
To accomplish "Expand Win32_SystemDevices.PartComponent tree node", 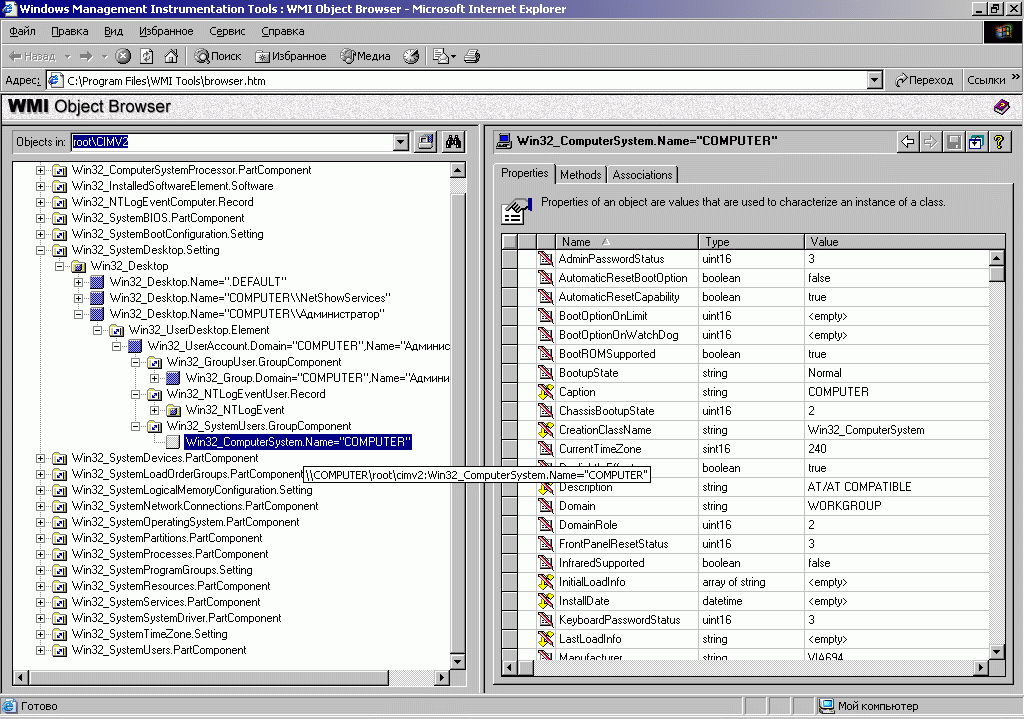I will 40,458.
